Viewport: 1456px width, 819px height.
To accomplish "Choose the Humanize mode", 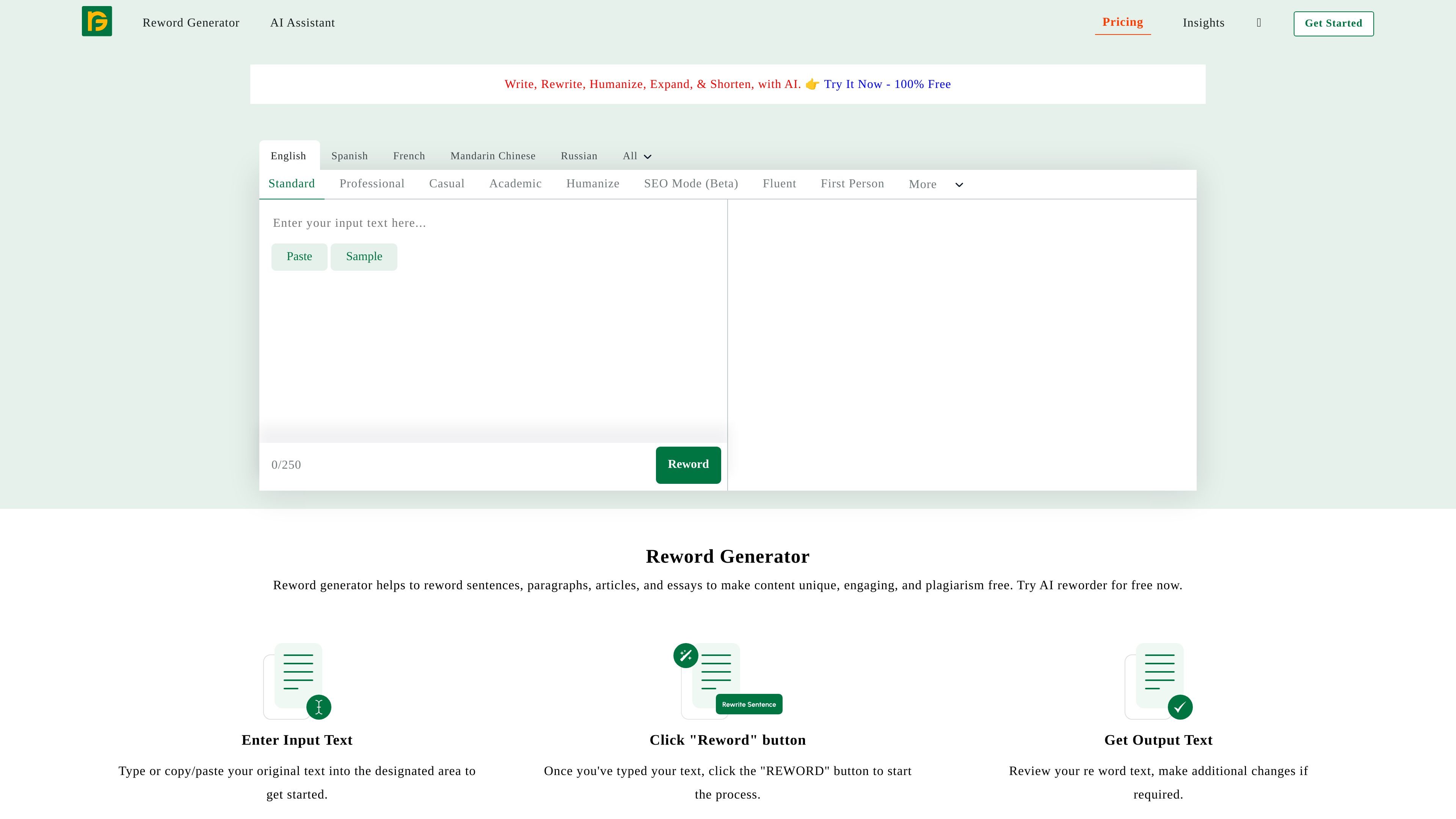I will (x=593, y=184).
